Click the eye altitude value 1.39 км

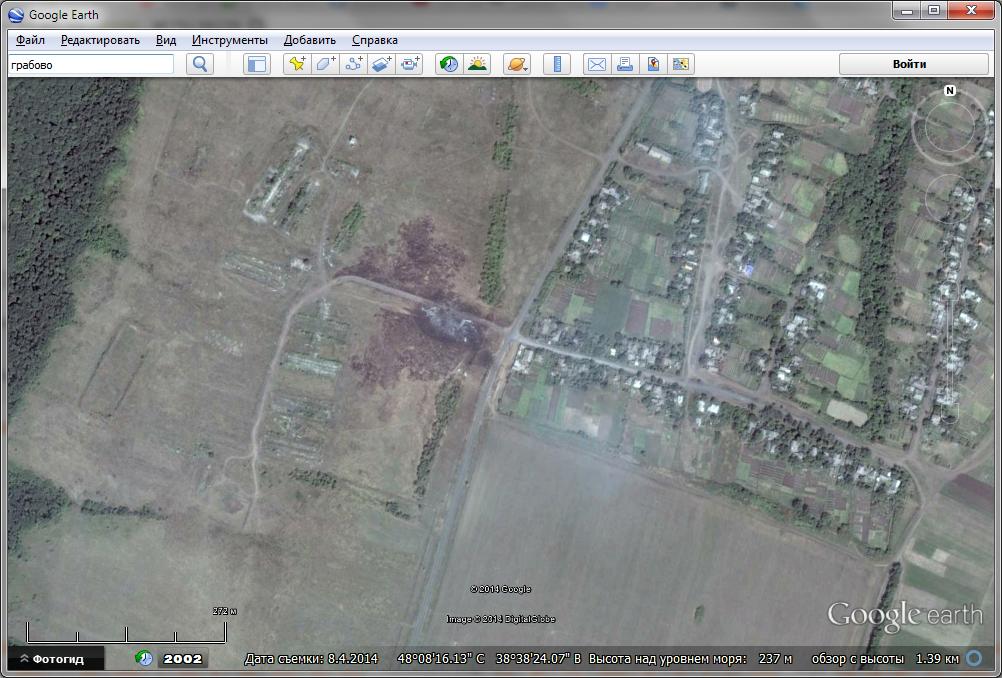coord(937,659)
